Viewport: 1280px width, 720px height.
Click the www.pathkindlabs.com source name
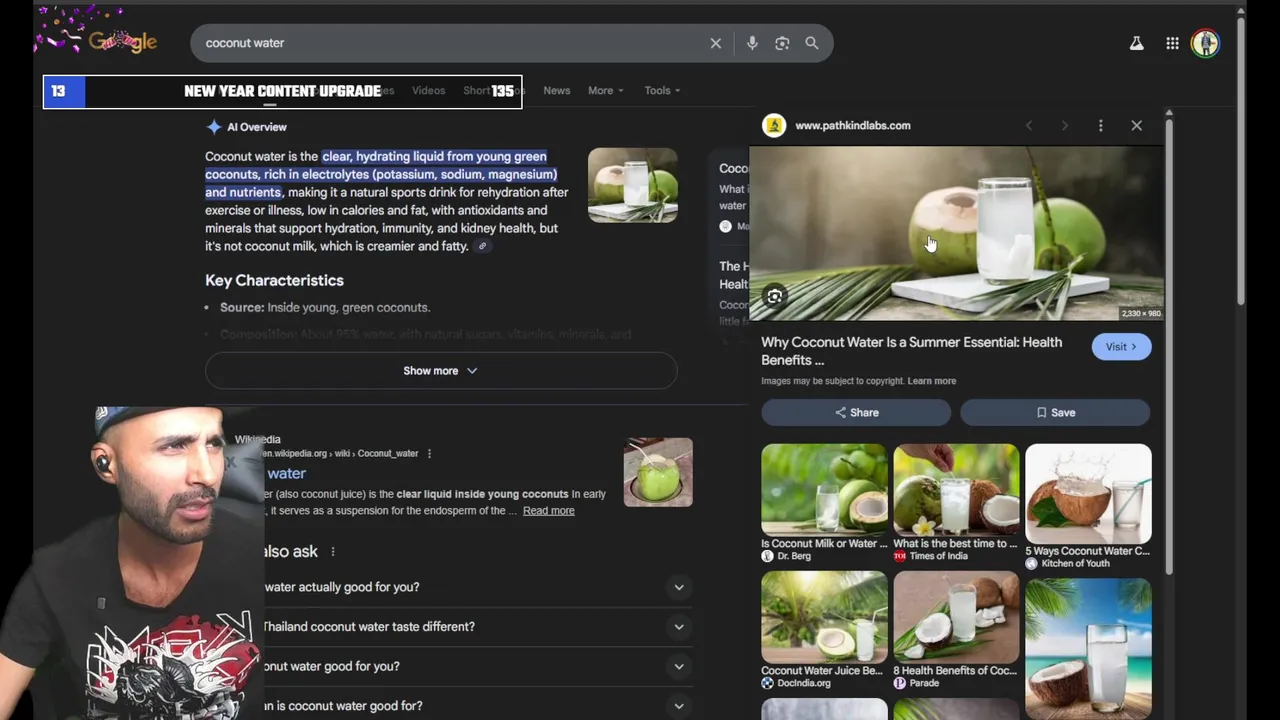(x=852, y=125)
